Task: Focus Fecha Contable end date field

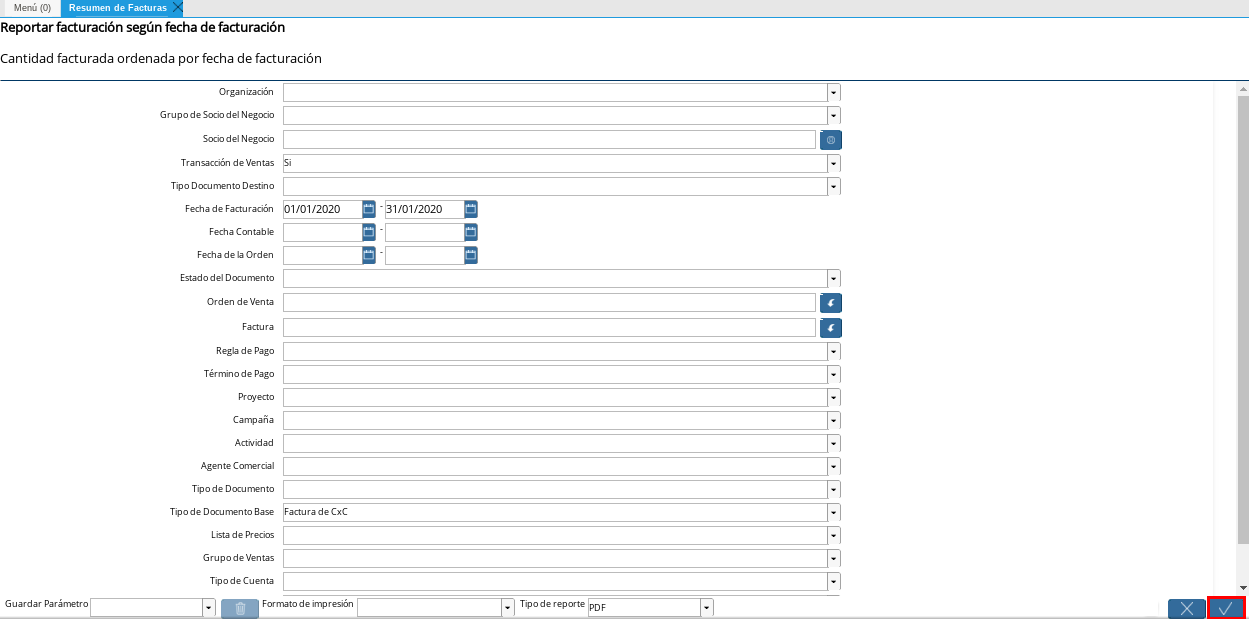Action: coord(425,232)
